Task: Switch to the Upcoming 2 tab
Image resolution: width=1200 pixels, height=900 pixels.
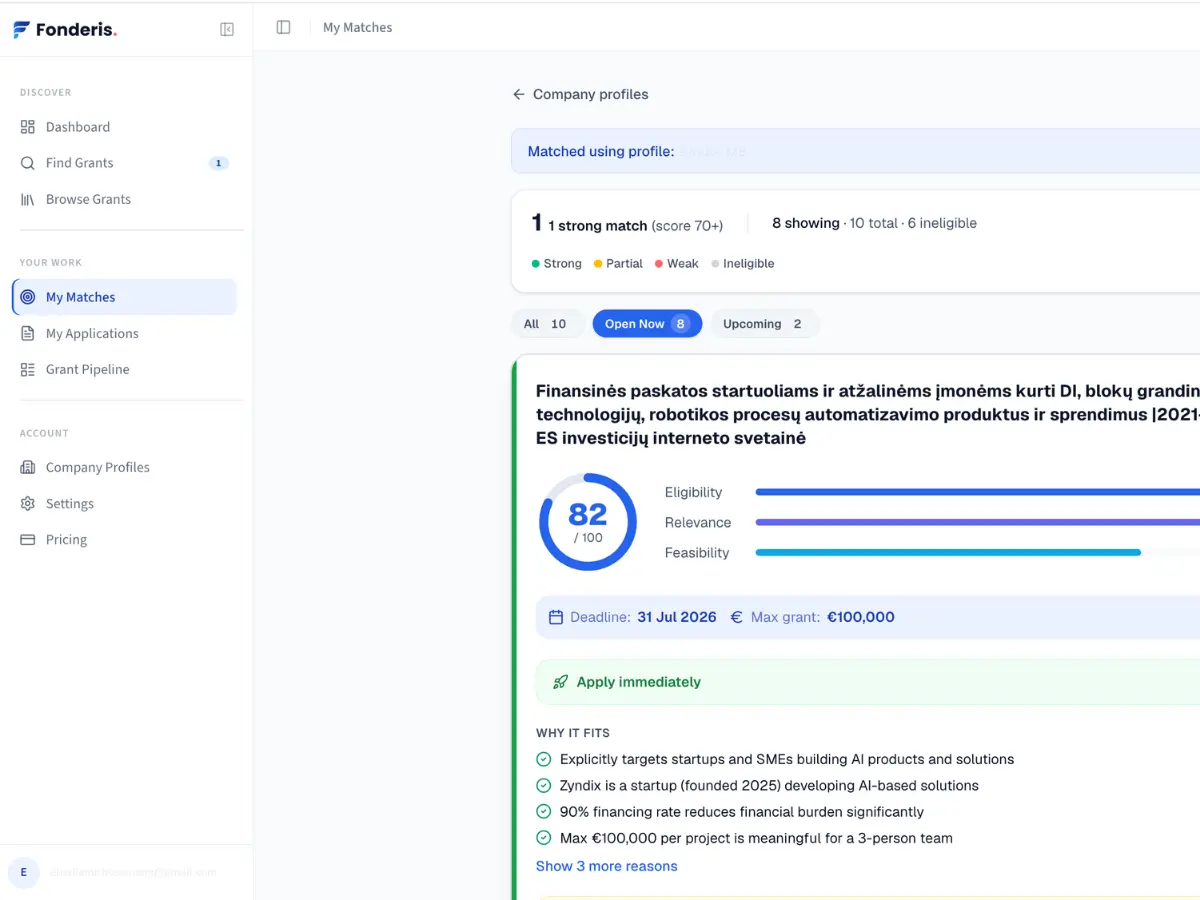Action: (765, 324)
